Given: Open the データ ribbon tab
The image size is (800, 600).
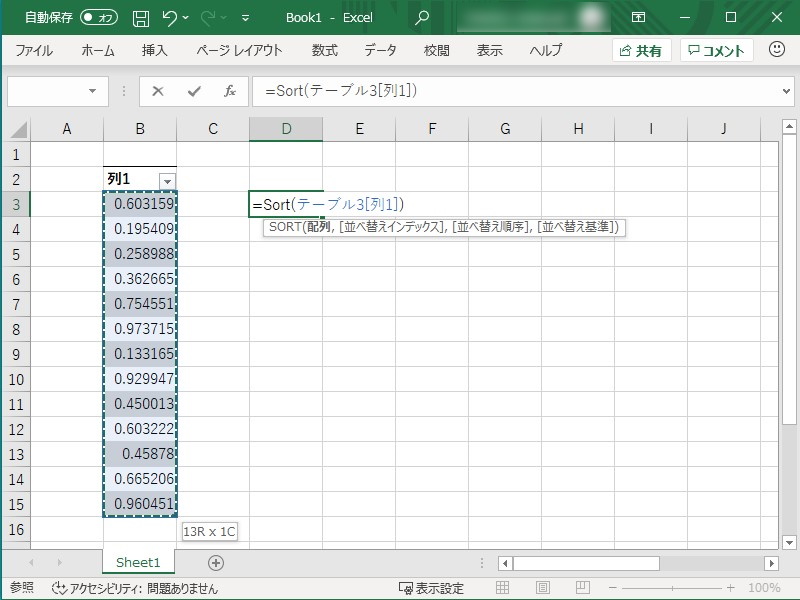Looking at the screenshot, I should tap(380, 50).
